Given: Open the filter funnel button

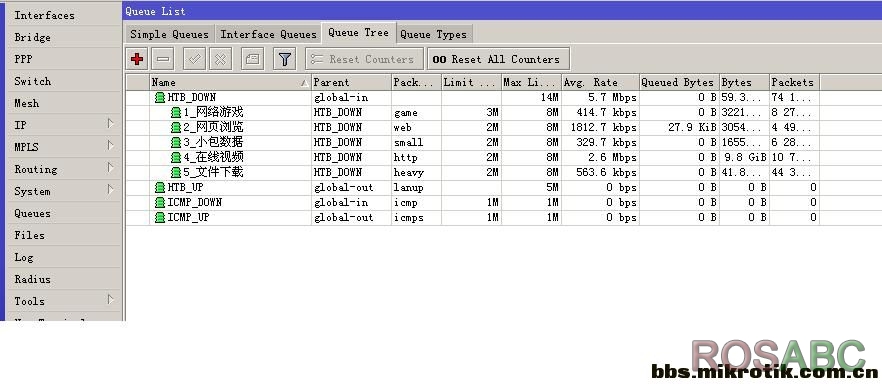Looking at the screenshot, I should 285,59.
